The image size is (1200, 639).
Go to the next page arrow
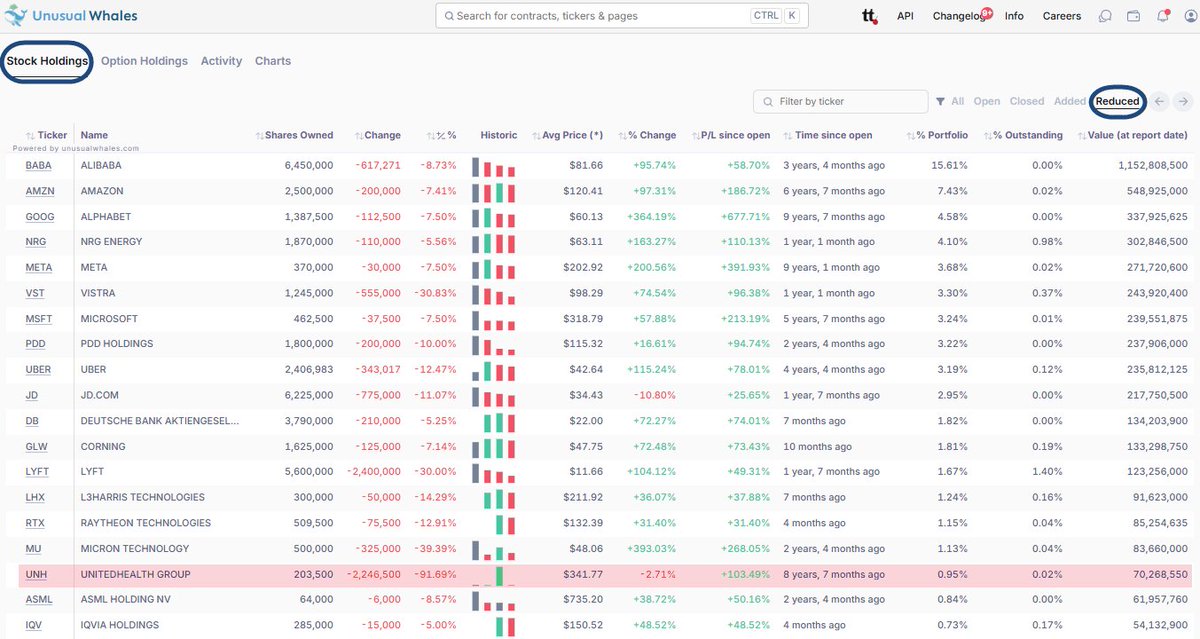pos(1183,101)
